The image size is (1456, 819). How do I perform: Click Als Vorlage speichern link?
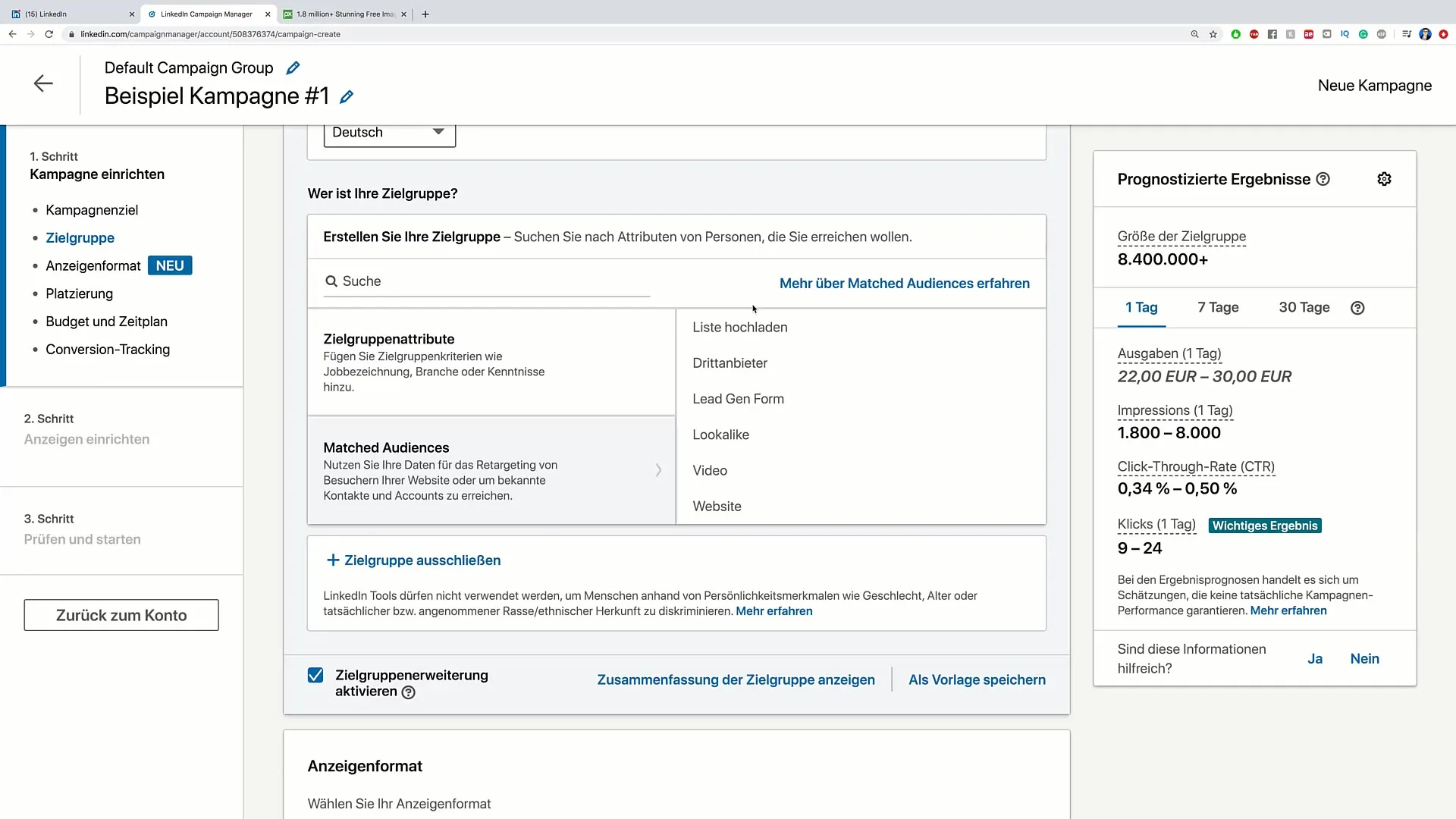(x=977, y=680)
